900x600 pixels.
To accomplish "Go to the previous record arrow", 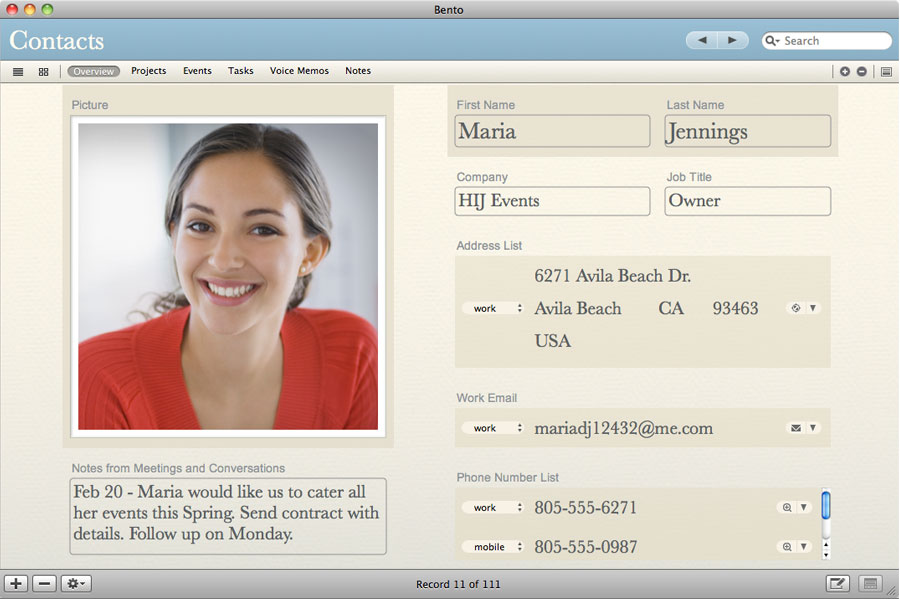I will tap(701, 40).
